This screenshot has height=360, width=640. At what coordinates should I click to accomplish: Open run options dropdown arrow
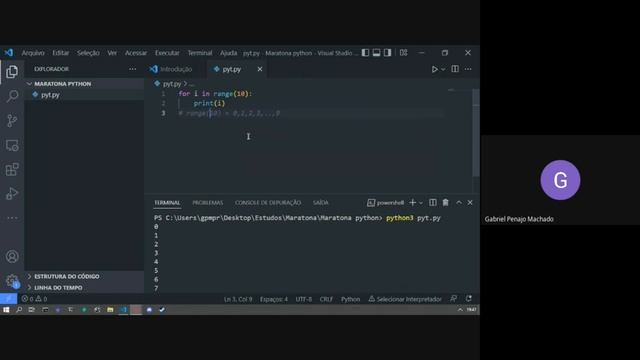pos(443,69)
